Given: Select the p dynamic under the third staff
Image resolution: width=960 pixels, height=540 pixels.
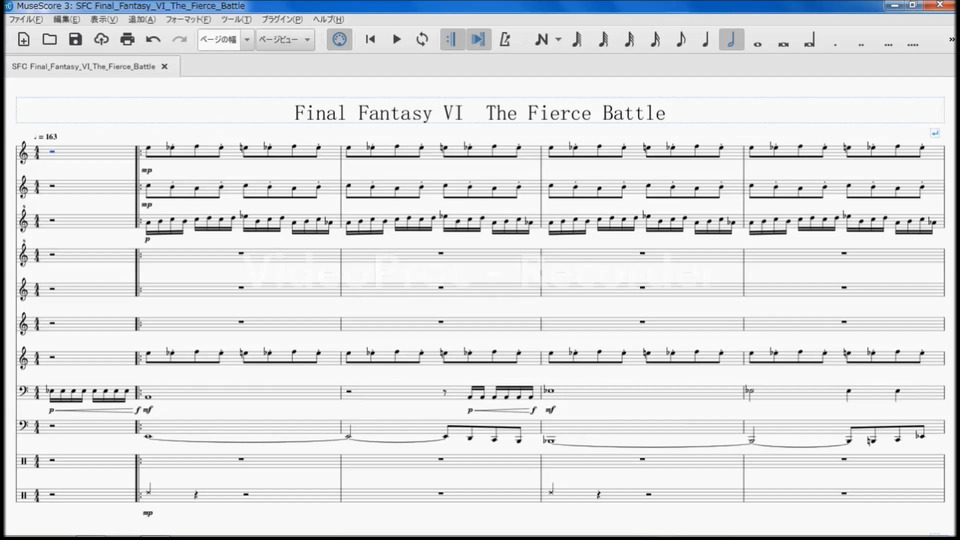Looking at the screenshot, I should [x=147, y=240].
